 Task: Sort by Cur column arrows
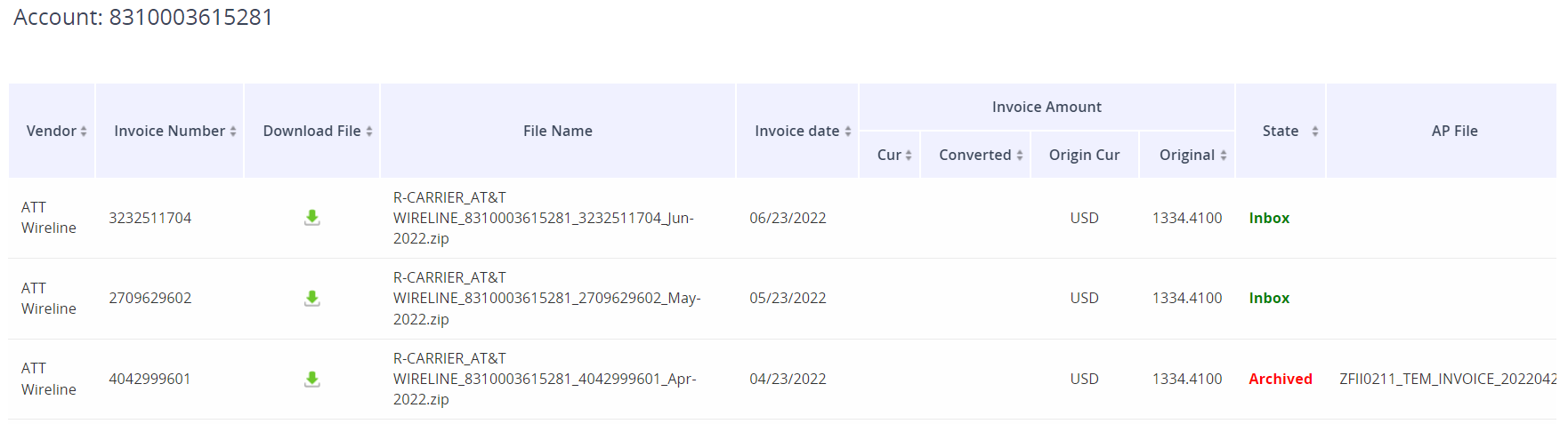pos(909,156)
